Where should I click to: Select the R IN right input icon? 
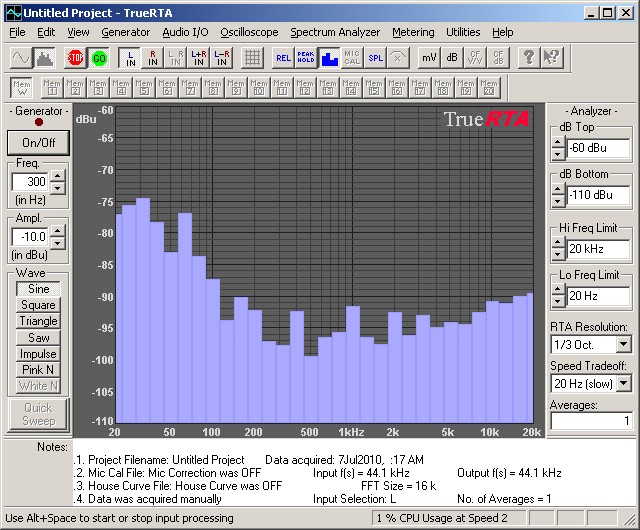click(x=152, y=57)
